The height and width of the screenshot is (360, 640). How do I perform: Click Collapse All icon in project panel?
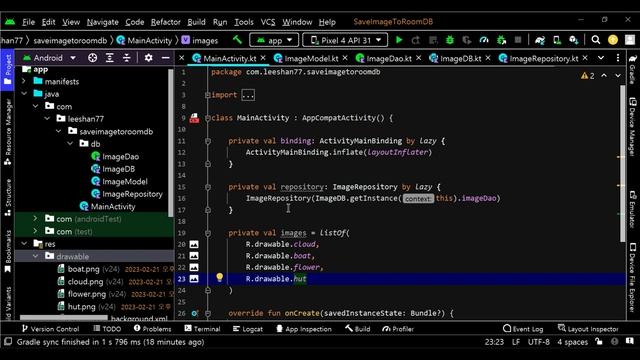pos(127,58)
